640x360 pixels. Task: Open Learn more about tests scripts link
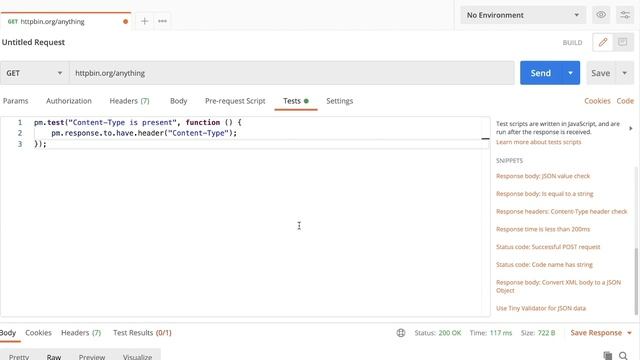point(538,142)
